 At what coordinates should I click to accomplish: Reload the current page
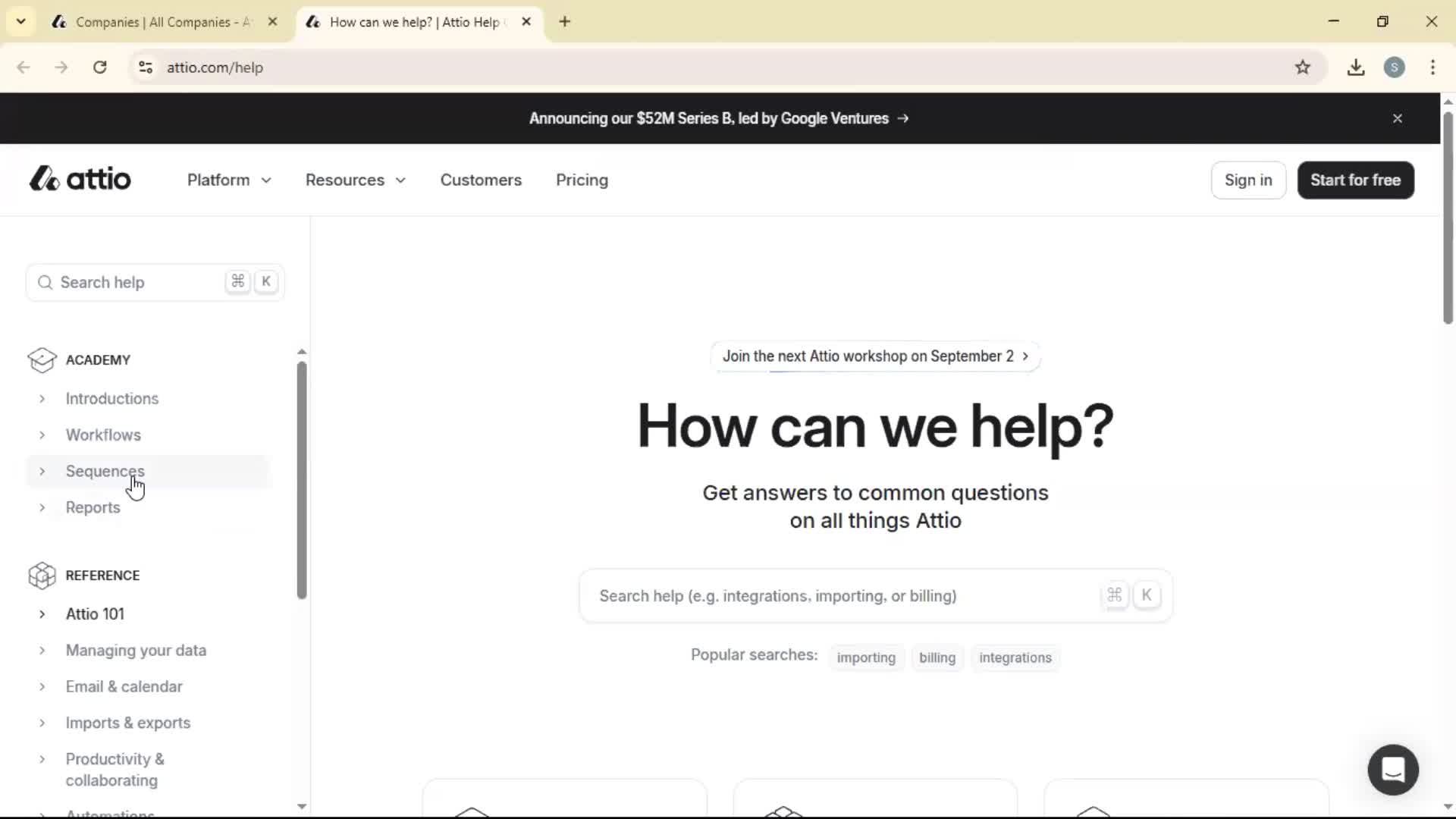(x=99, y=67)
